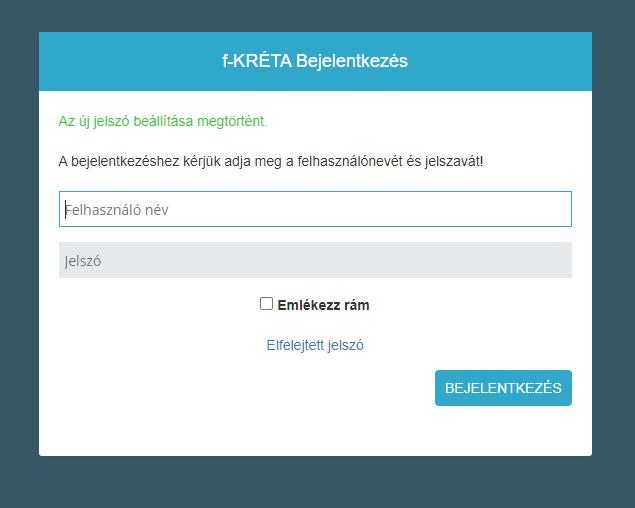The image size is (635, 508).
Task: Submit with the BEJELENTKEZÉS button
Action: 503,388
